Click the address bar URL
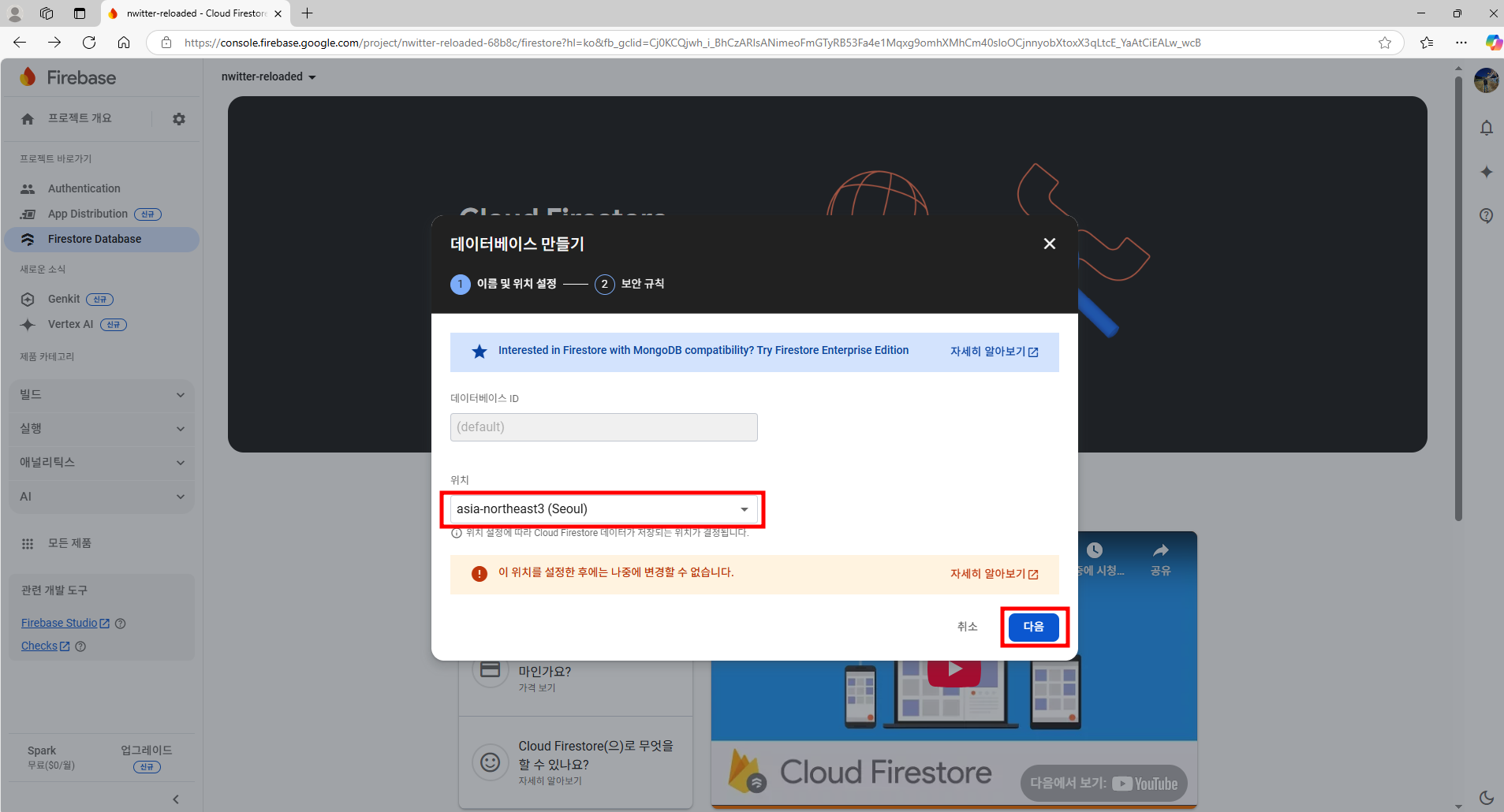The image size is (1504, 812). coord(692,43)
